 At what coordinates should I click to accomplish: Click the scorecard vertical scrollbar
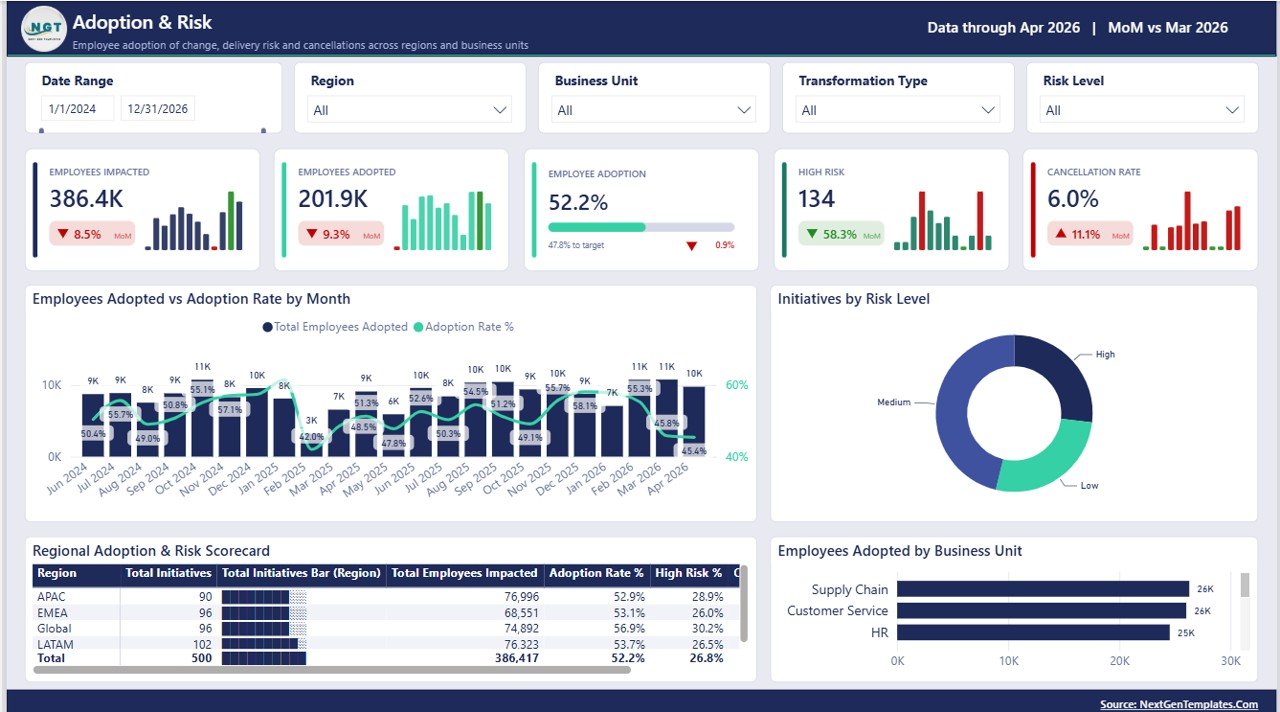(743, 604)
